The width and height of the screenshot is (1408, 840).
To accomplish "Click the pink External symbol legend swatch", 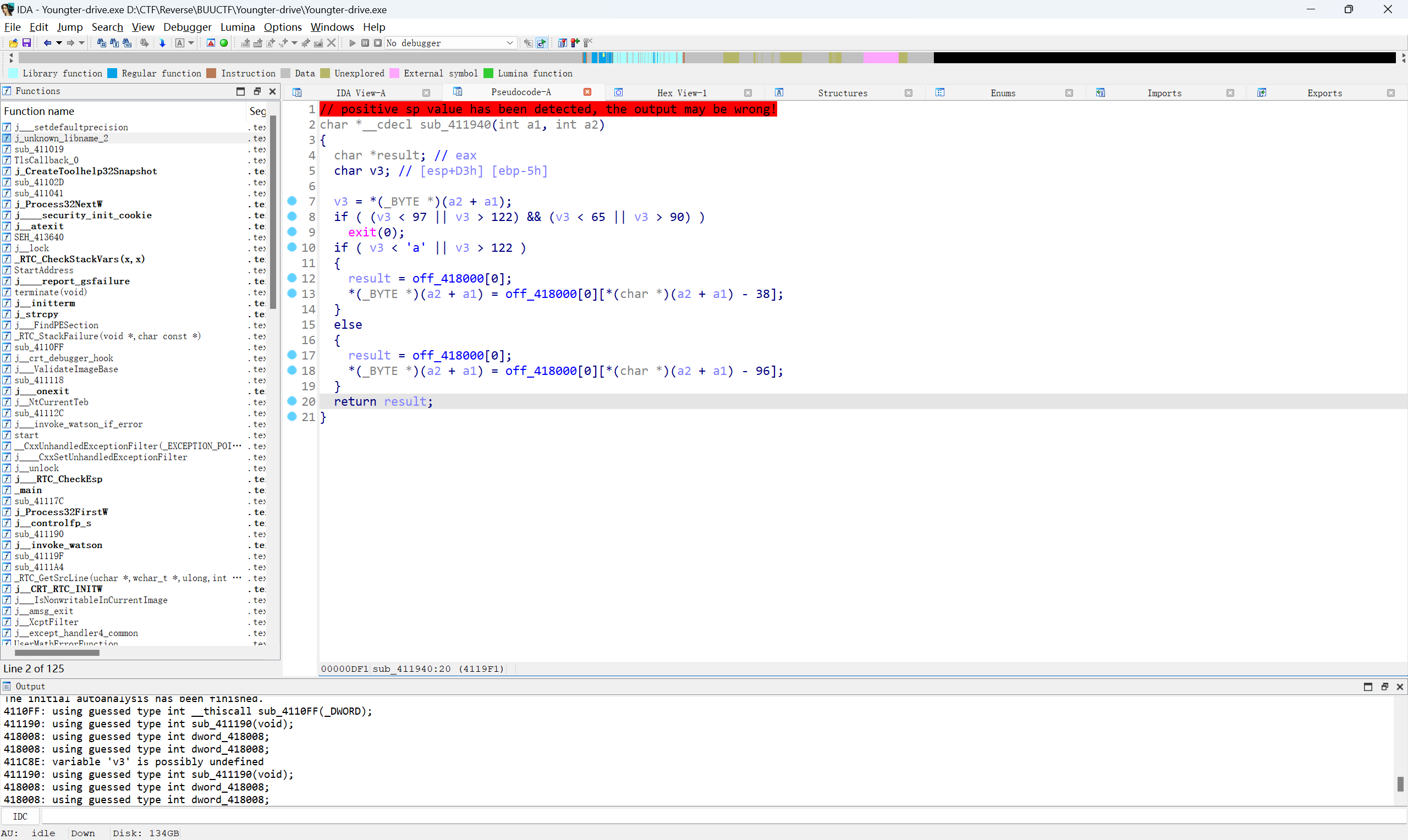I will [394, 73].
